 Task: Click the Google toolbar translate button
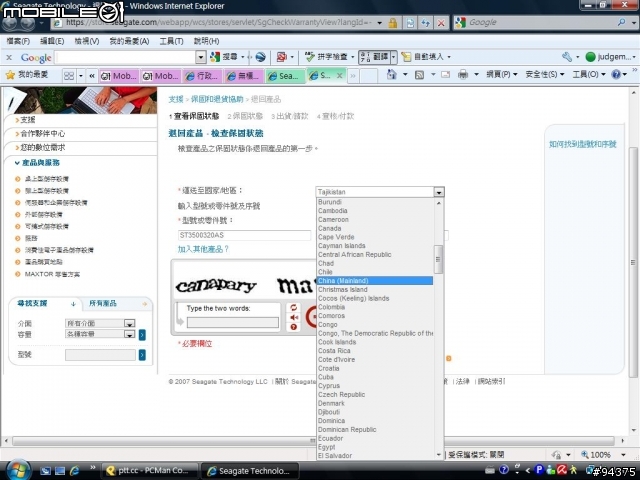(374, 57)
